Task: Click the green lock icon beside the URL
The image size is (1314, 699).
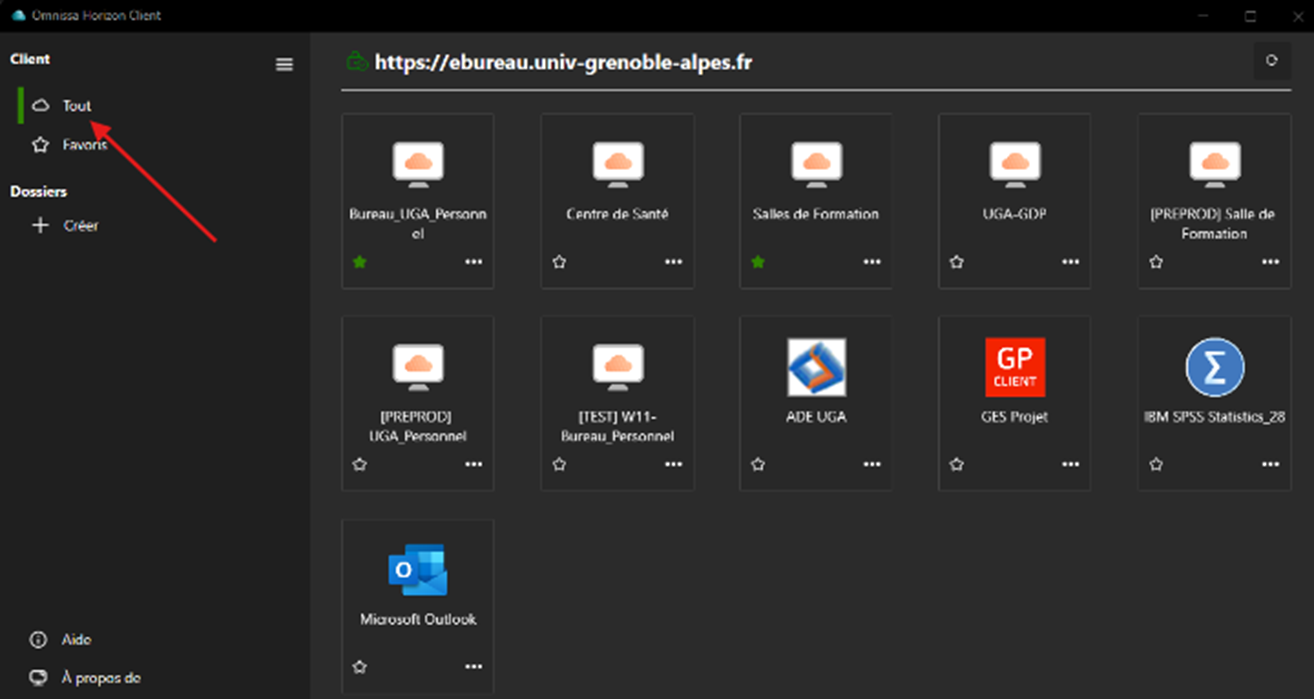Action: coord(355,62)
